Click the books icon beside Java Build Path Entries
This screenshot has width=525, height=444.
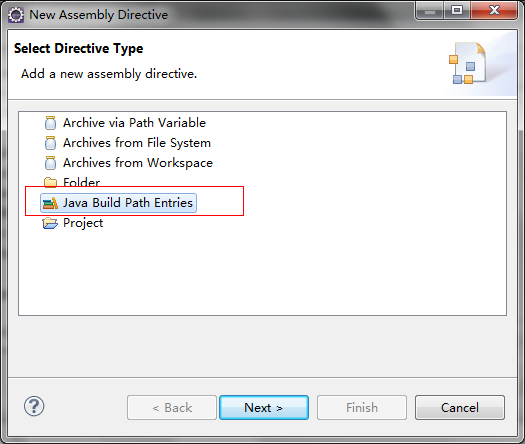[50, 203]
